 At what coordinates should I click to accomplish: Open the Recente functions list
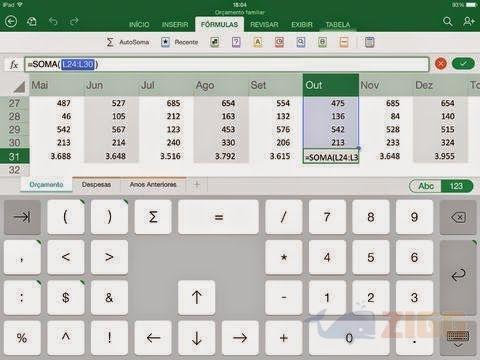click(179, 42)
